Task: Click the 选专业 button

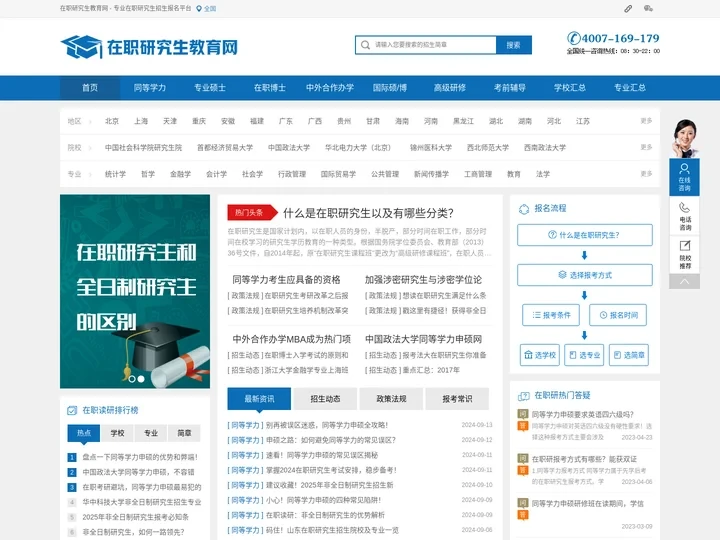Action: click(584, 355)
